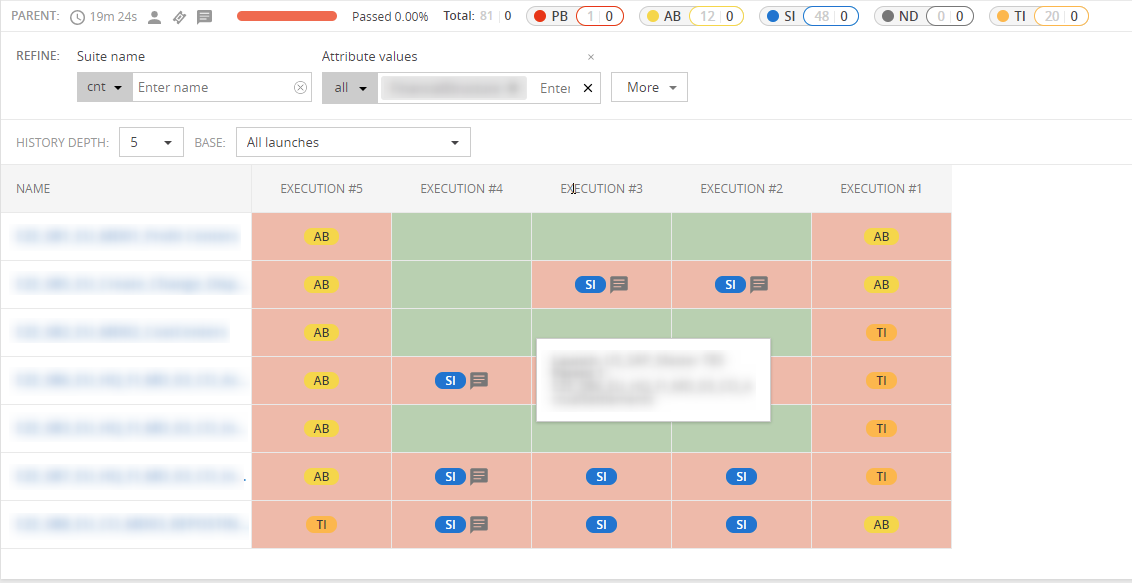This screenshot has height=583, width=1132.
Task: Click the orange passed progress bar
Action: tap(287, 16)
